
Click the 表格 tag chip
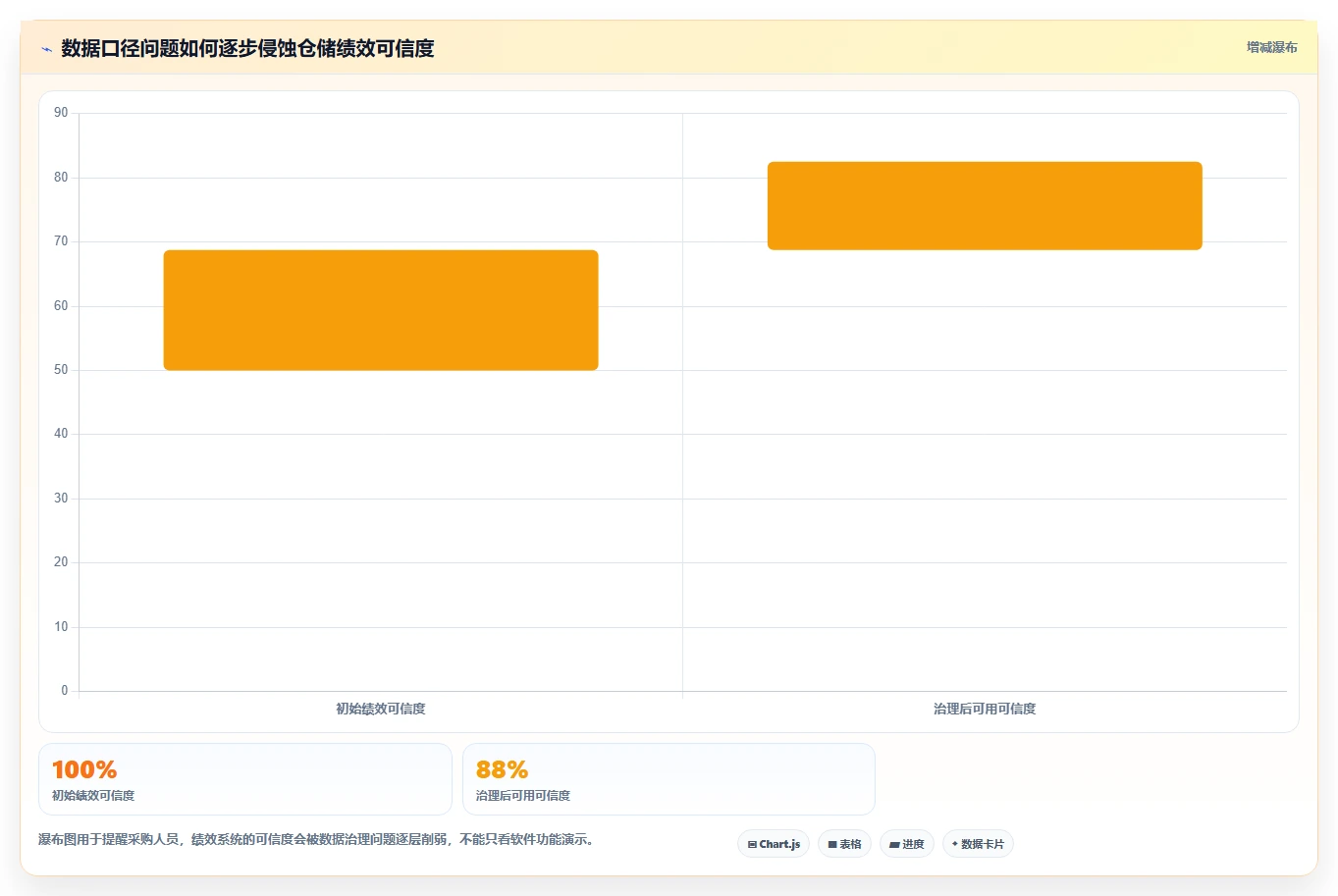(x=844, y=844)
